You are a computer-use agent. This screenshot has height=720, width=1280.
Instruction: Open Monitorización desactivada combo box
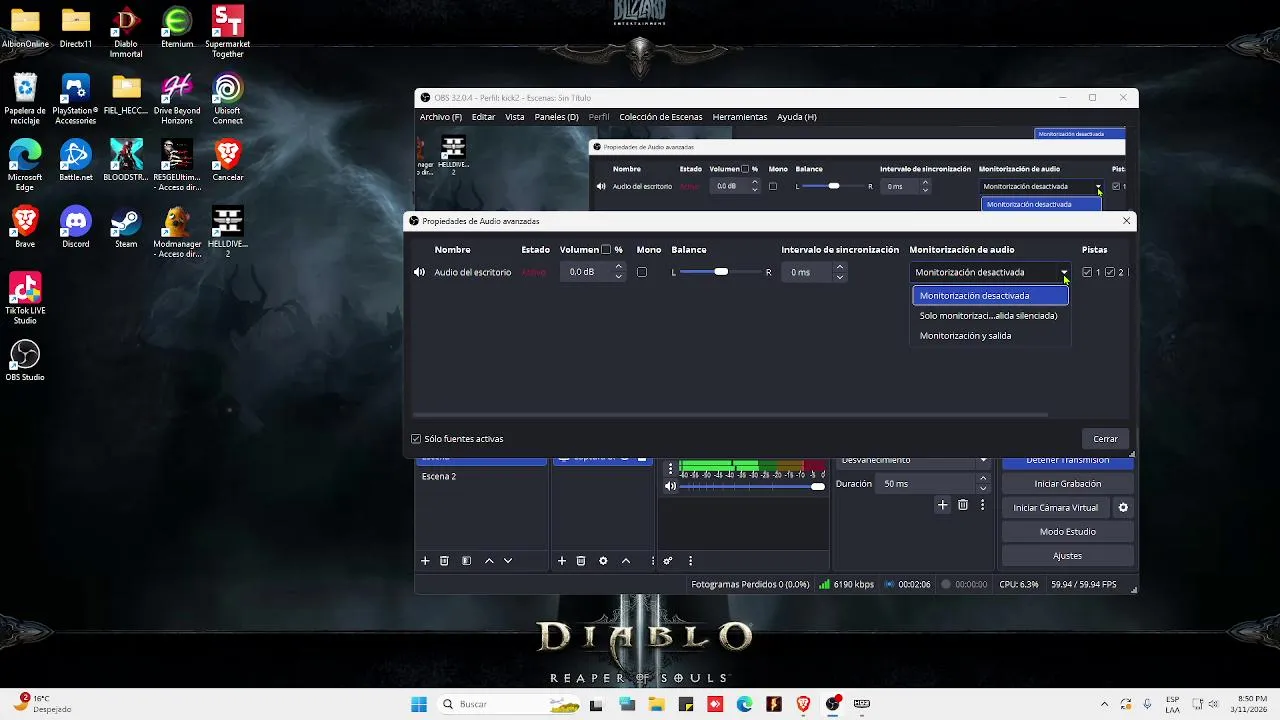(990, 272)
